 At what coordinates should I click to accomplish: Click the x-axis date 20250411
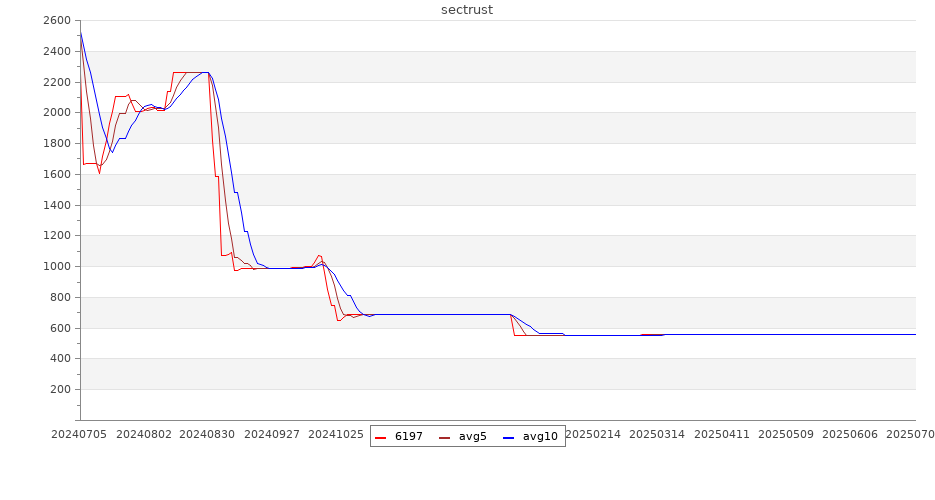[x=722, y=434]
